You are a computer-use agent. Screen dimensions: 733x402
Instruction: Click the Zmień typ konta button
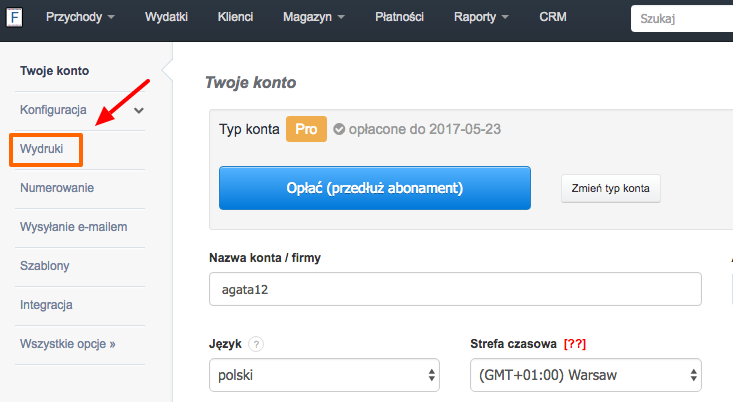click(x=610, y=188)
